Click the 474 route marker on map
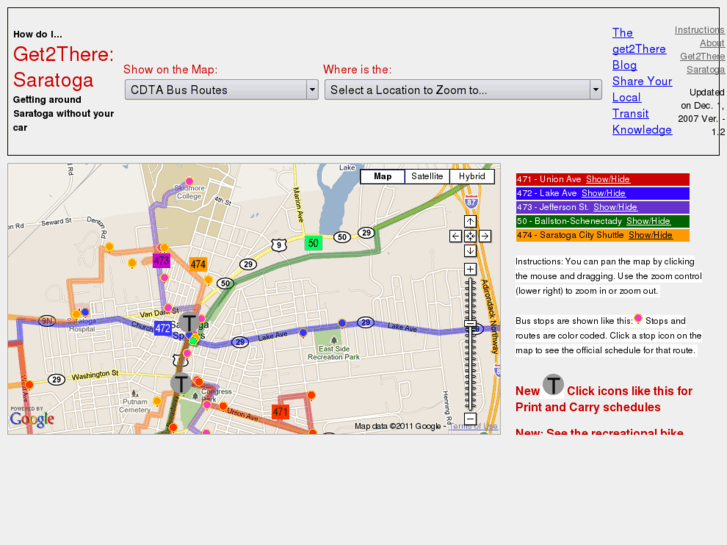 tap(198, 264)
